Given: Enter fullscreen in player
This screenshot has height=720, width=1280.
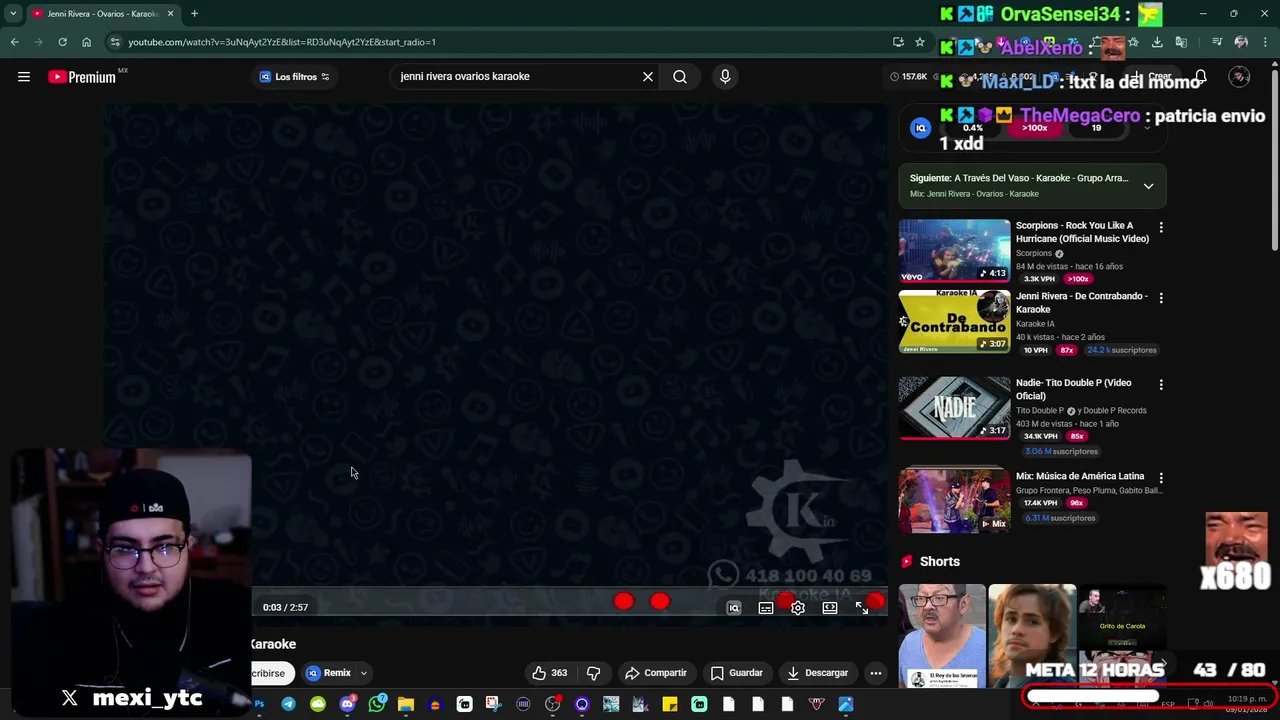Looking at the screenshot, I should [862, 608].
